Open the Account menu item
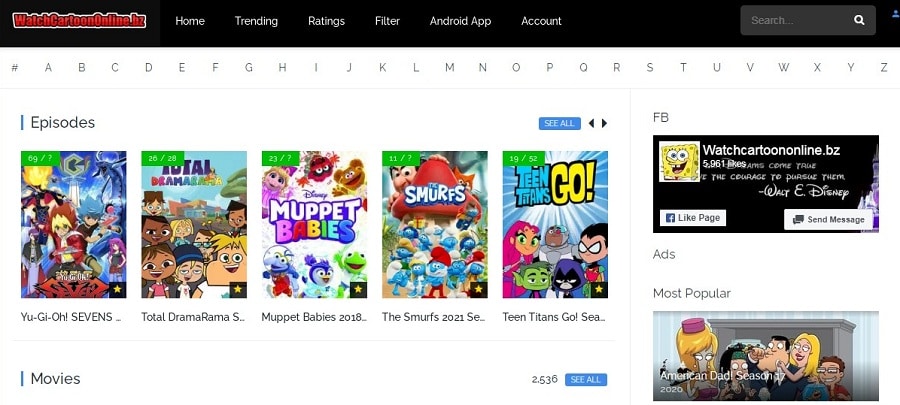This screenshot has height=405, width=900. point(541,21)
